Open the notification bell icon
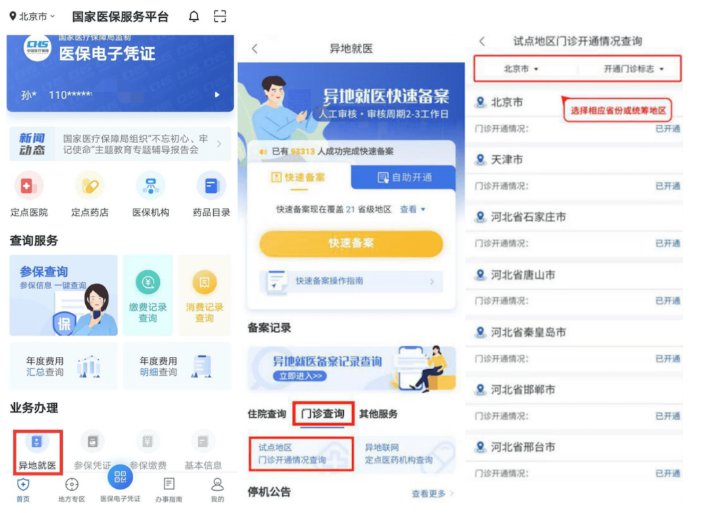Screen dimensions: 725x513 click(194, 17)
